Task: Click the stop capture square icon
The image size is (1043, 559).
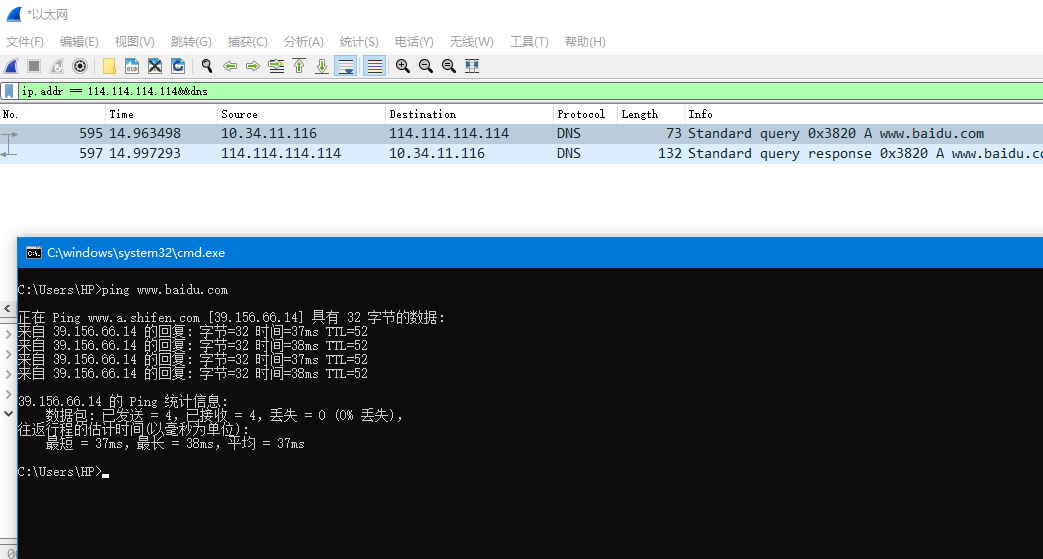Action: click(34, 66)
